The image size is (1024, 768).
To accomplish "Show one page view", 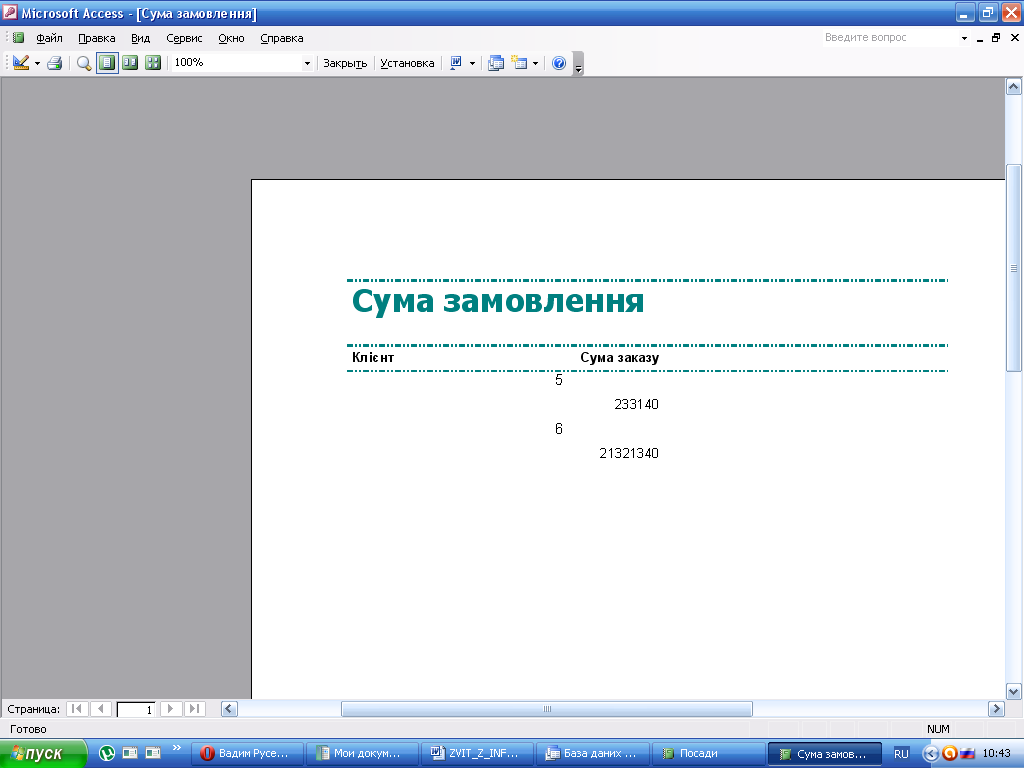I will (107, 63).
